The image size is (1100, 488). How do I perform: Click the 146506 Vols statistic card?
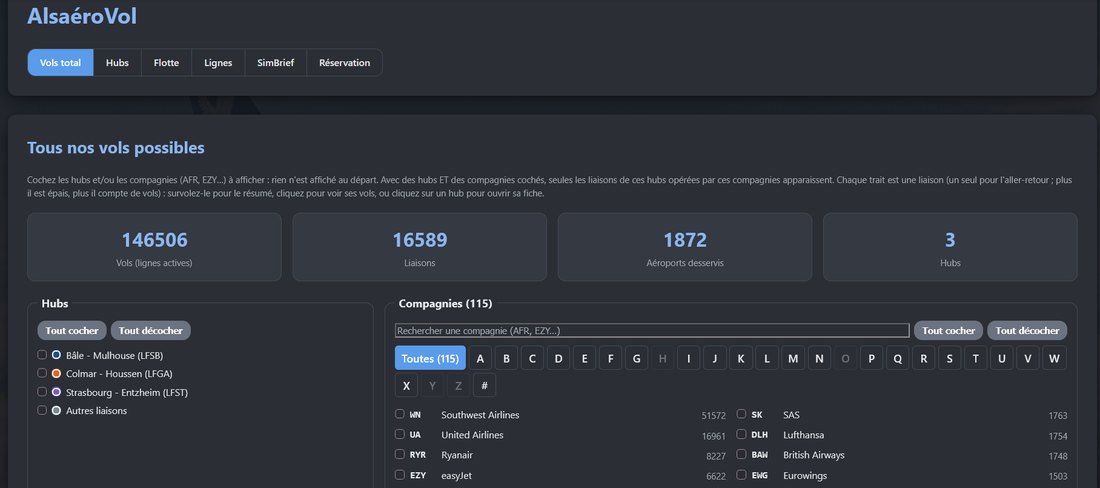coord(154,247)
